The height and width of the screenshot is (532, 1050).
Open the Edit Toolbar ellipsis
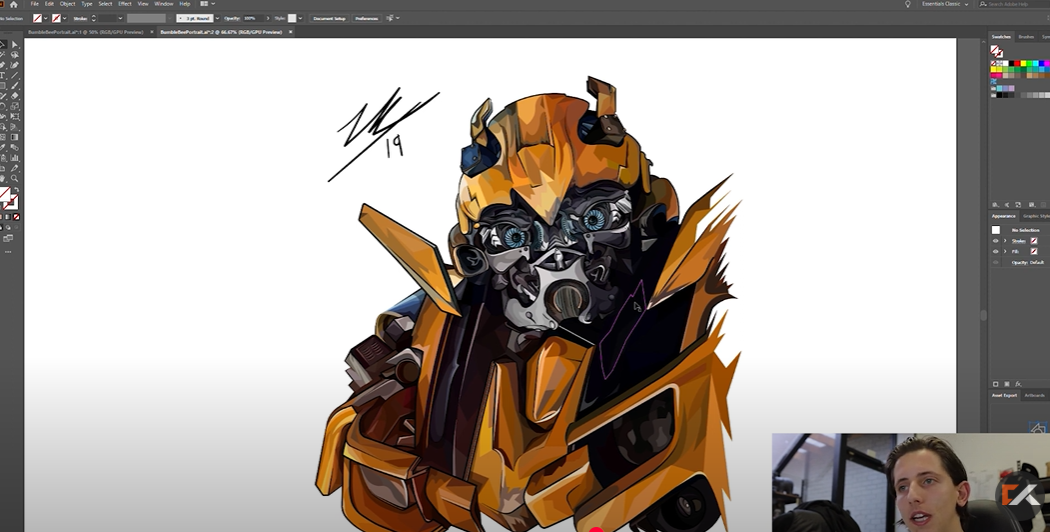[8, 252]
